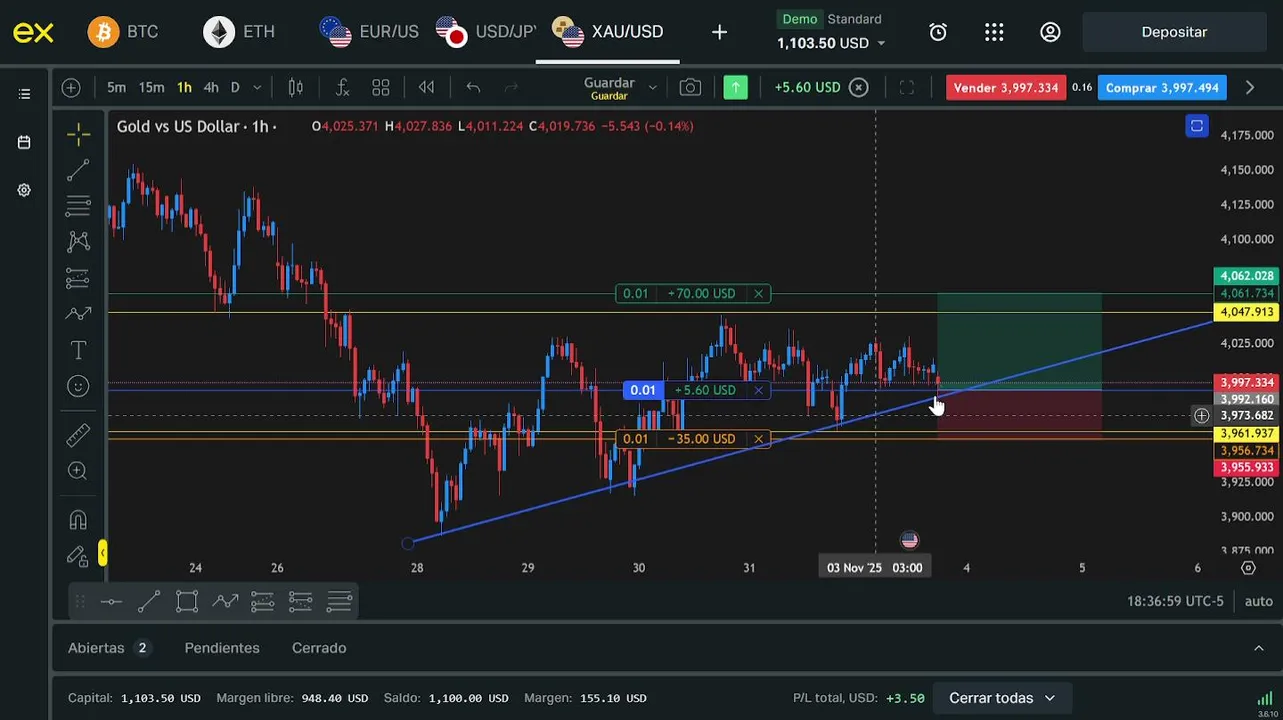This screenshot has height=720, width=1283.
Task: Open the Abiertas positions tab
Action: (108, 648)
